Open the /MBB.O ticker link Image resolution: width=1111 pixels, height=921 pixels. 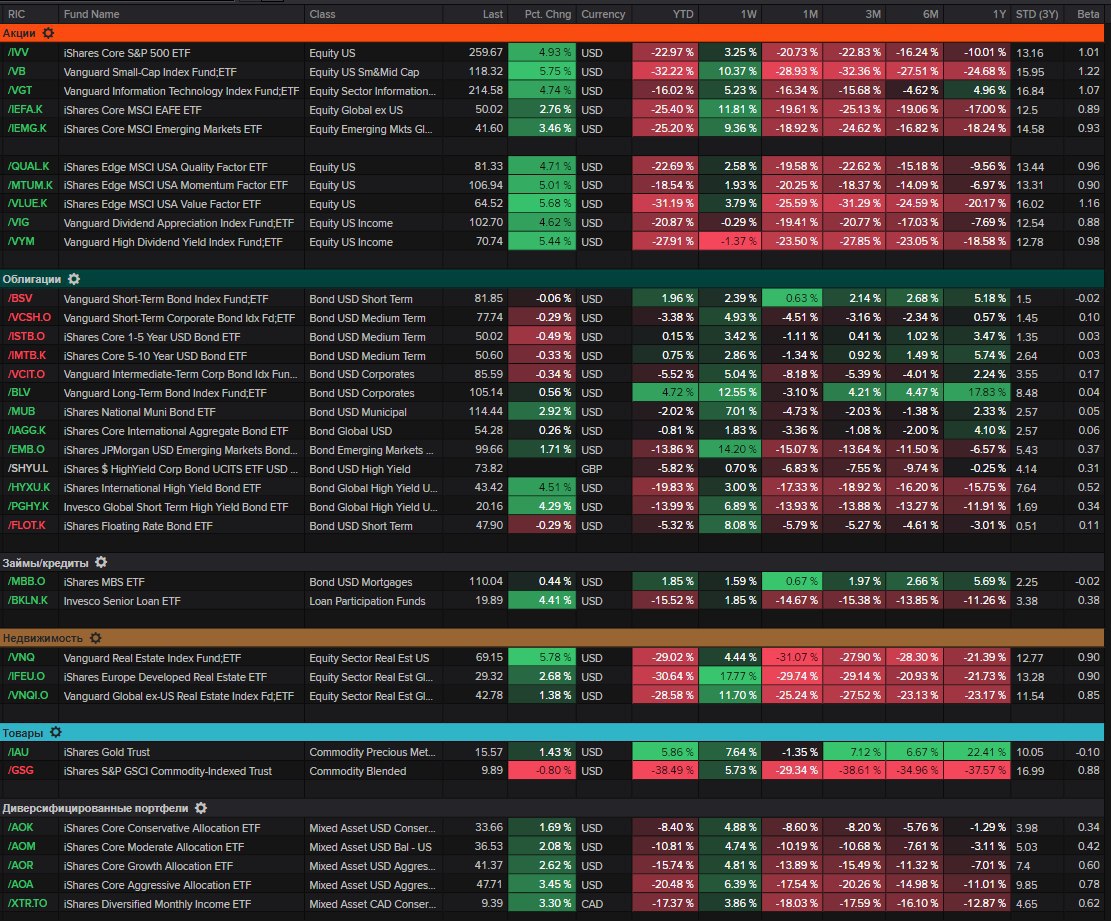(26, 582)
